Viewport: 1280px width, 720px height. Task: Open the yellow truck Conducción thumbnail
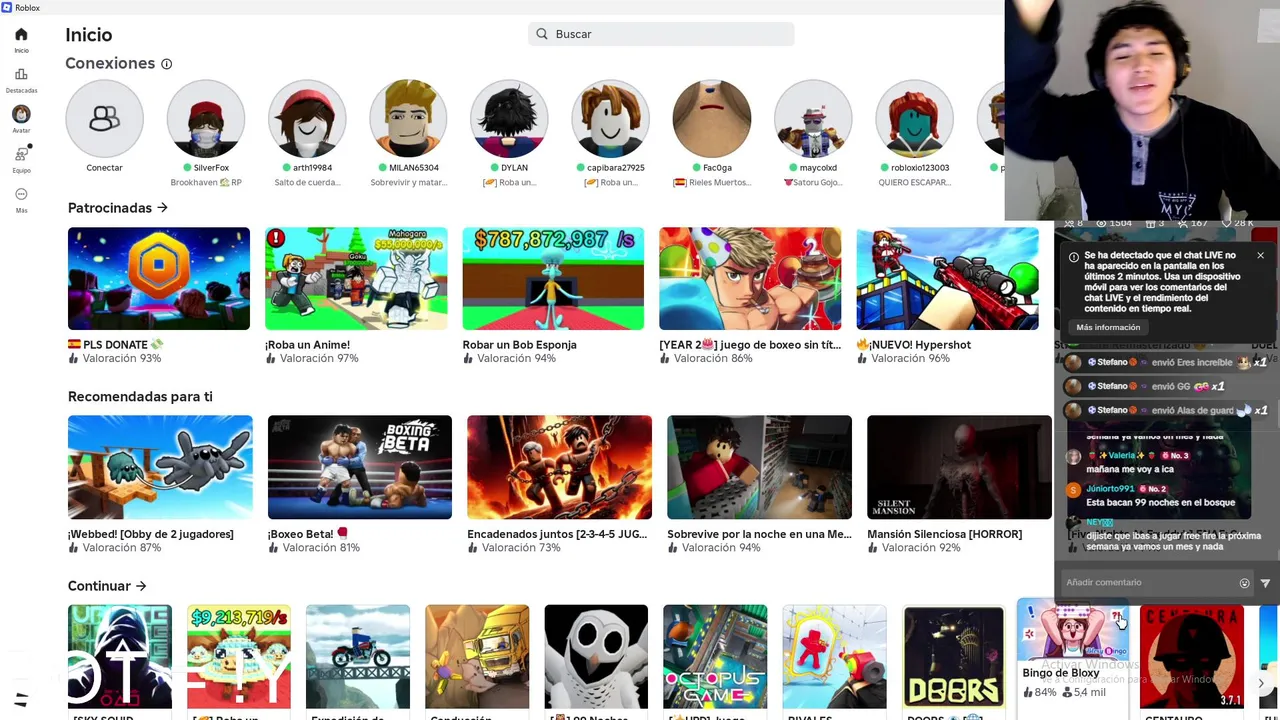click(x=477, y=657)
